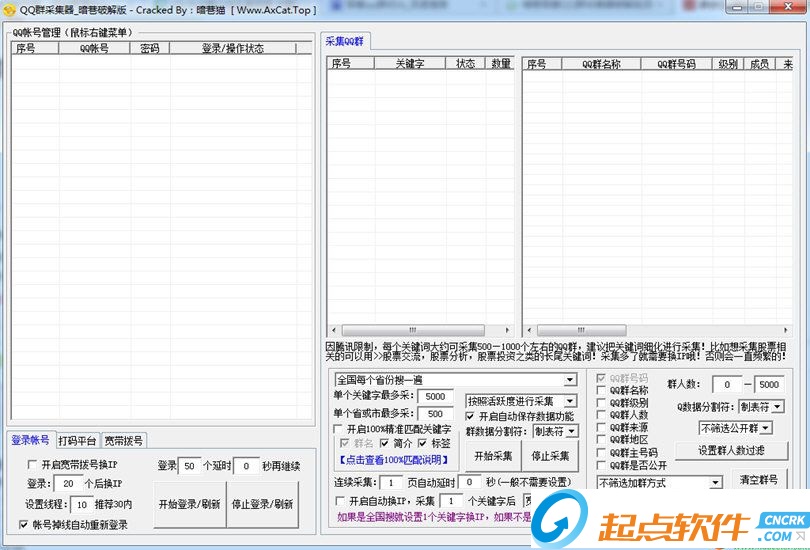Click the 数量 column header

[x=500, y=64]
